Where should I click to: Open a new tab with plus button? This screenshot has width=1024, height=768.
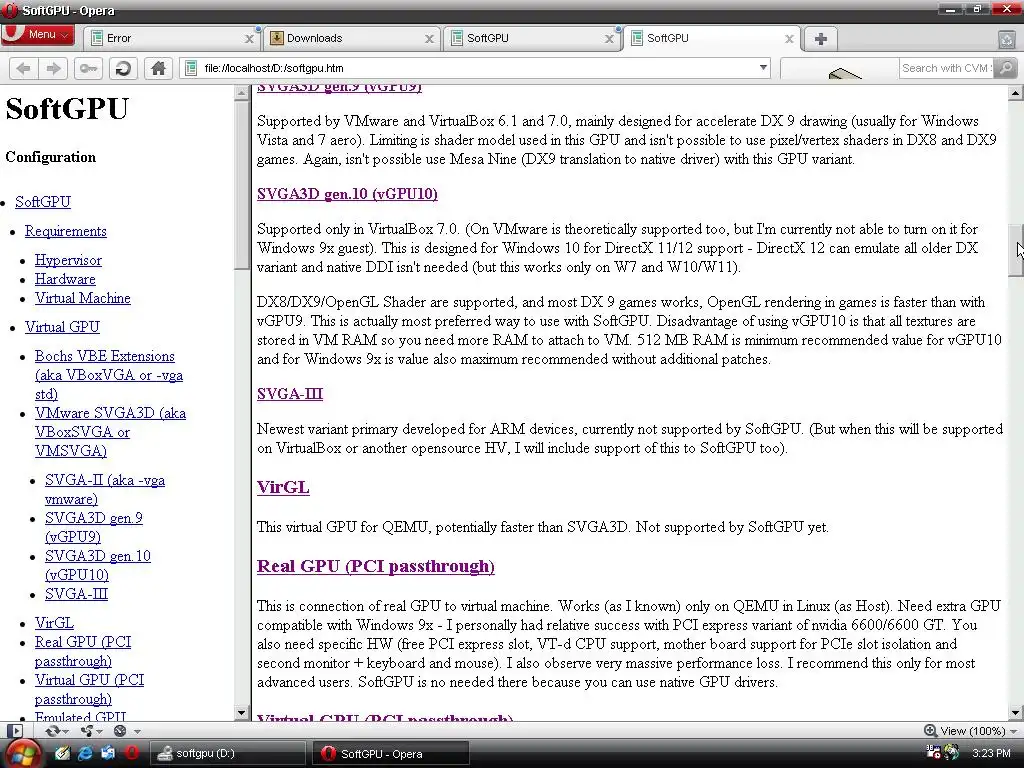pos(821,39)
